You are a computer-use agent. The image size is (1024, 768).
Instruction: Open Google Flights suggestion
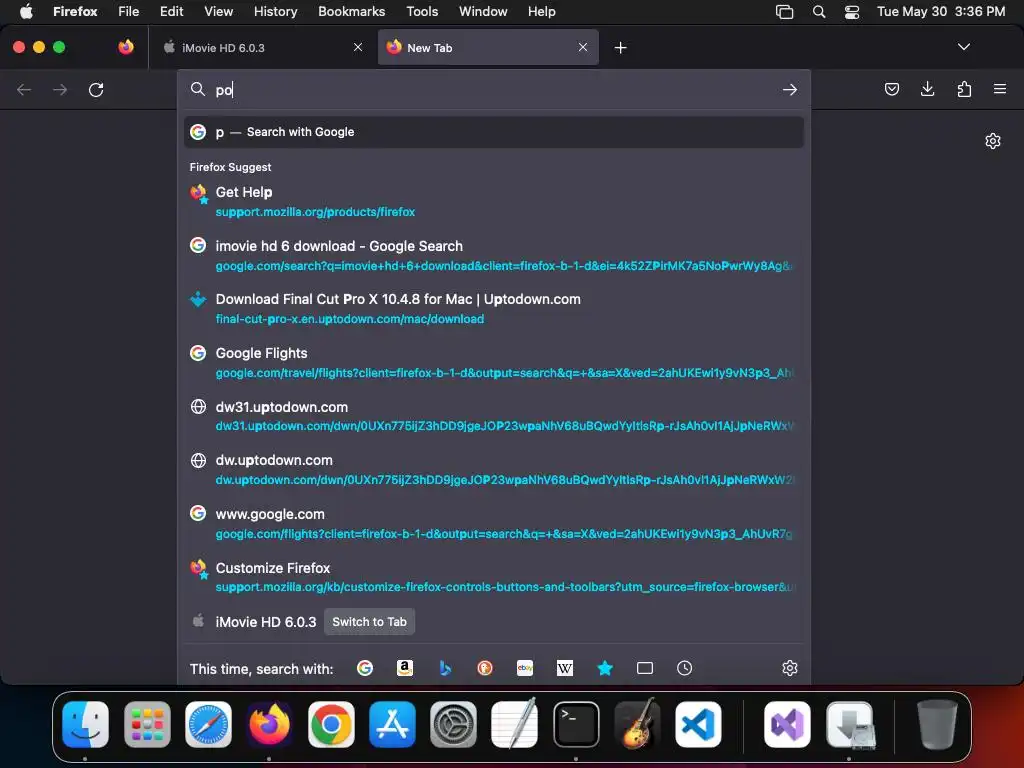(x=494, y=362)
